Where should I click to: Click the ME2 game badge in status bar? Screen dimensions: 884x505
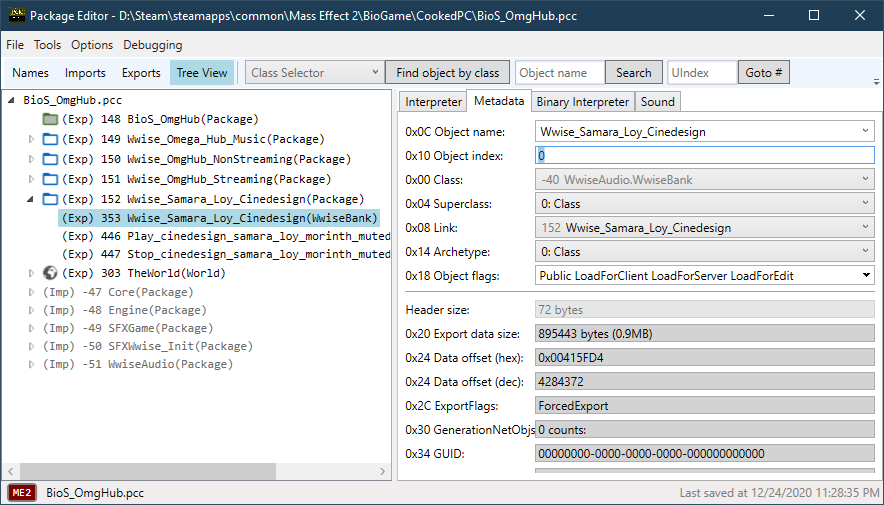[x=21, y=493]
